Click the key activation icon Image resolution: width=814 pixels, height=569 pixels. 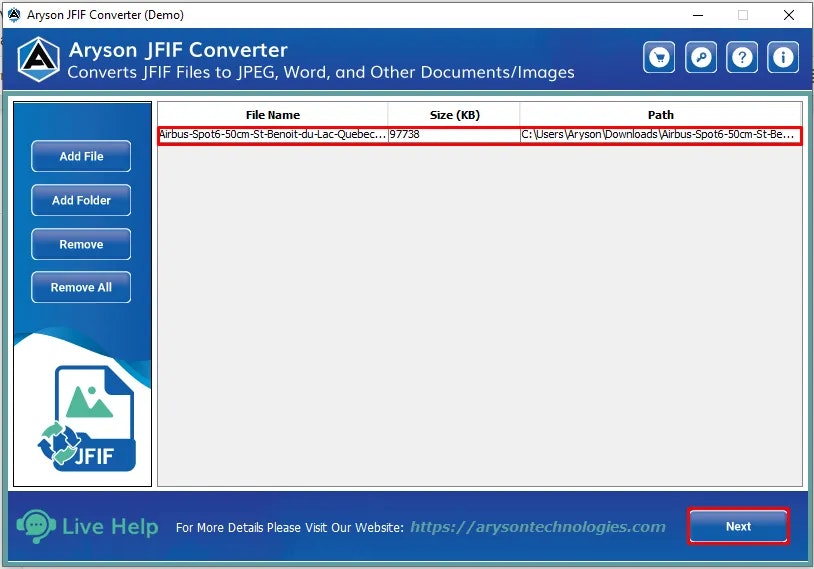[x=701, y=57]
